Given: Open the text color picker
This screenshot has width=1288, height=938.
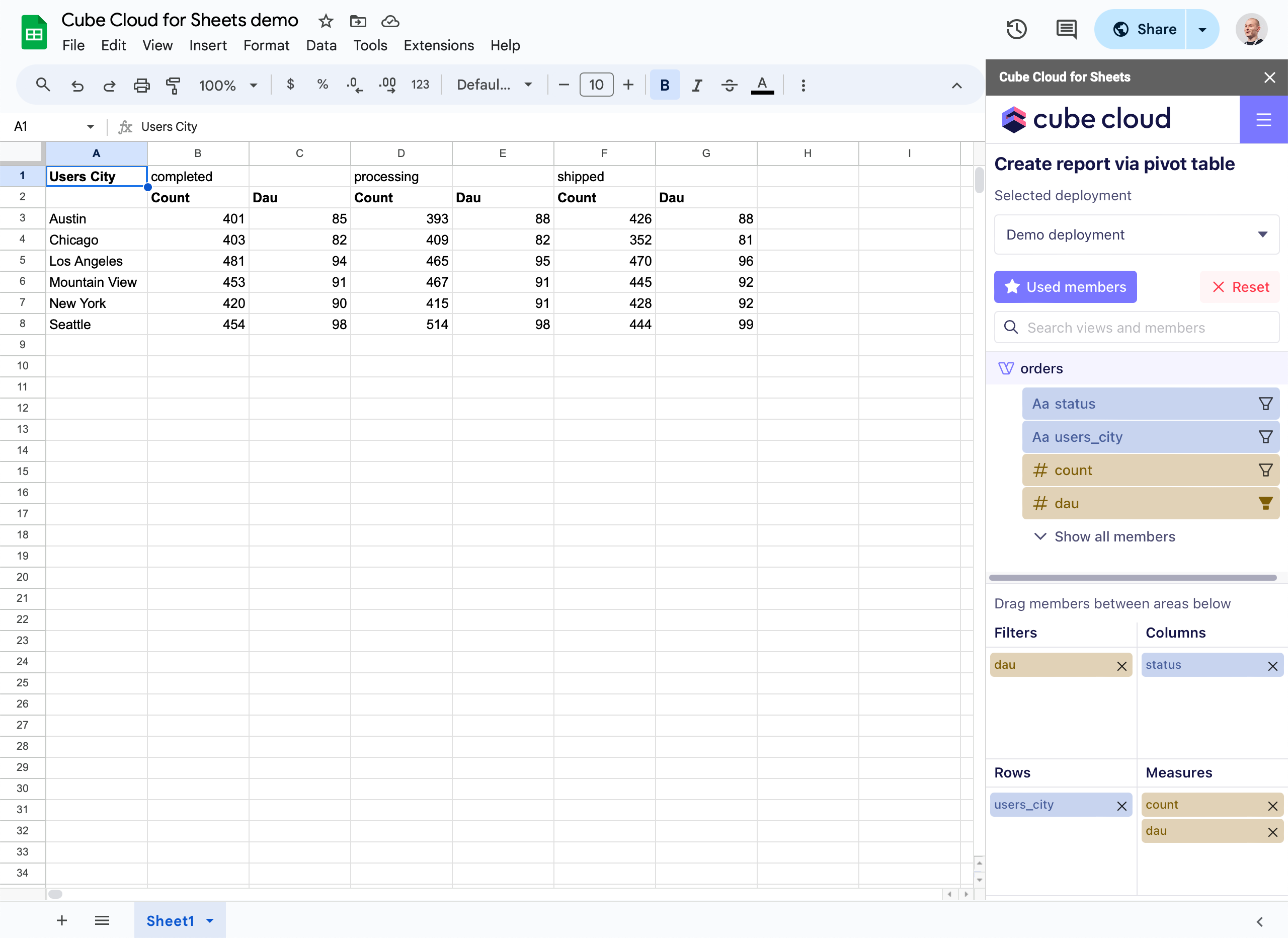Looking at the screenshot, I should click(762, 85).
